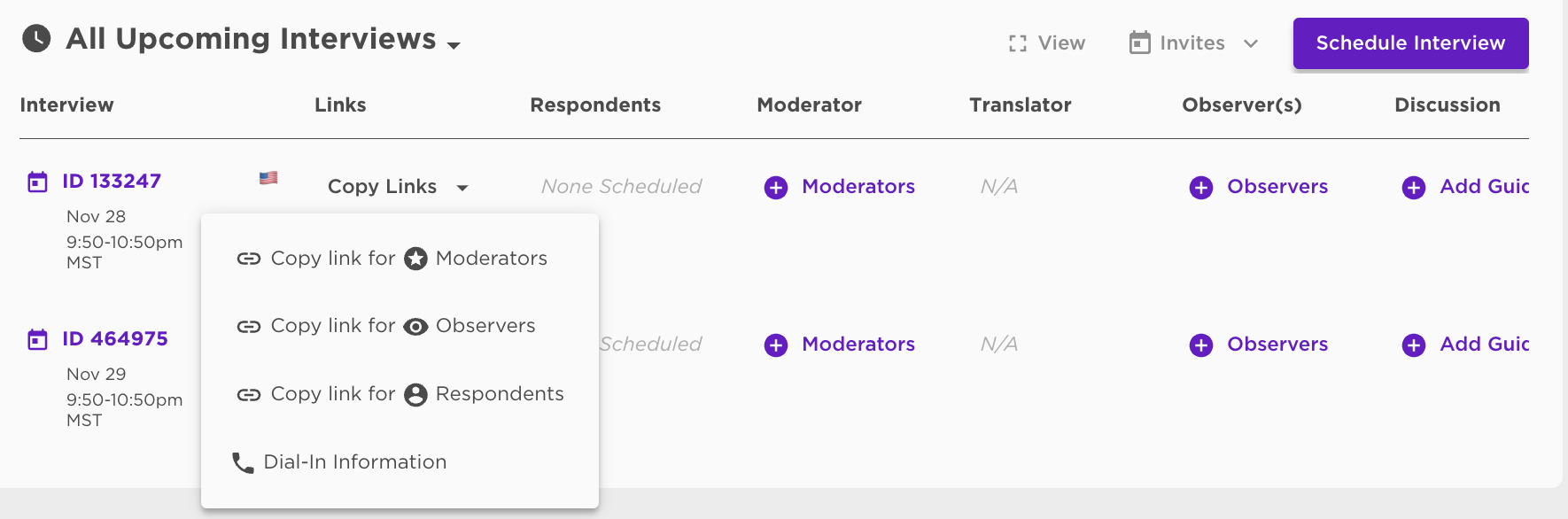
Task: Click the plus icon beside Moderators for ID 133247
Action: click(x=776, y=188)
